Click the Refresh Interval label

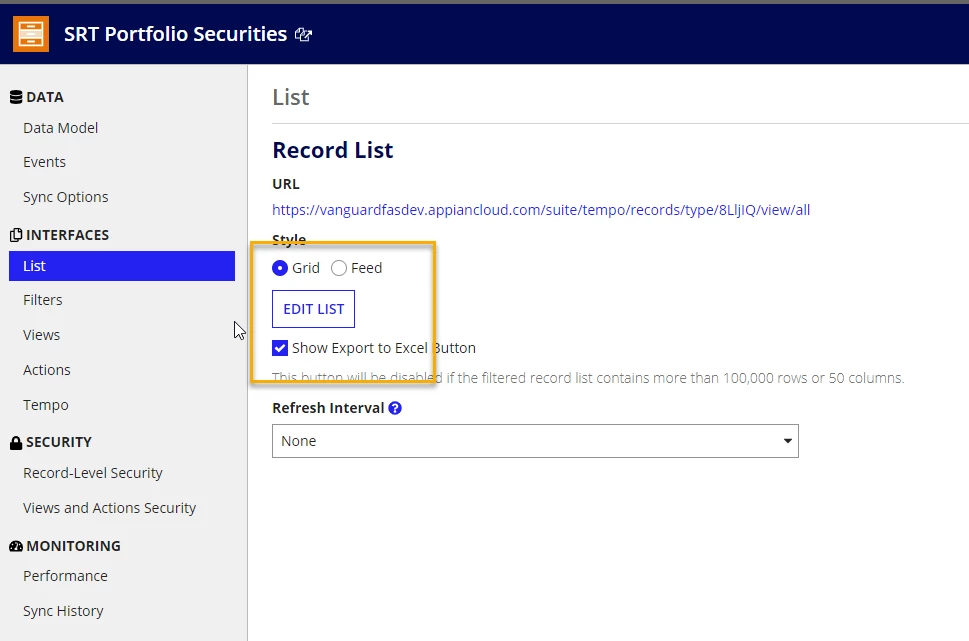pyautogui.click(x=328, y=408)
